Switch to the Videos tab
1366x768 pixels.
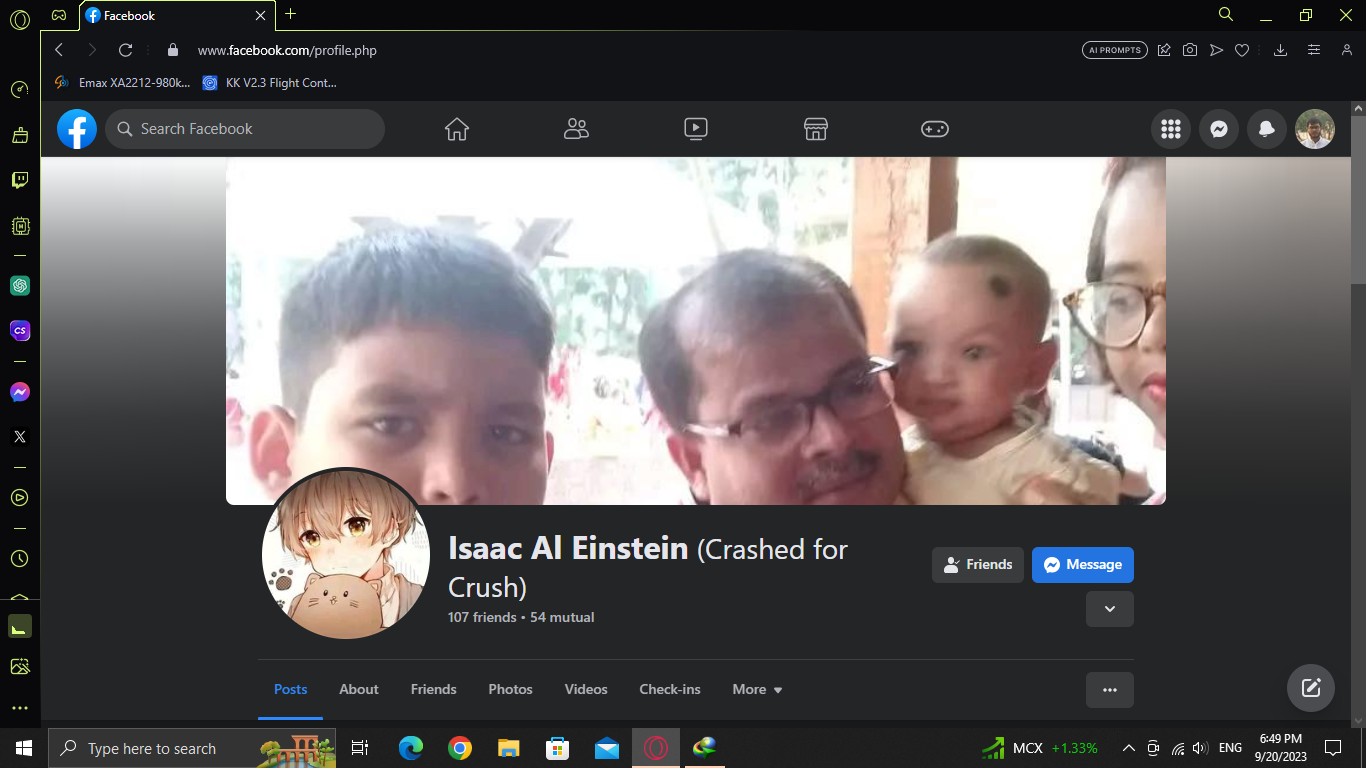click(x=586, y=689)
